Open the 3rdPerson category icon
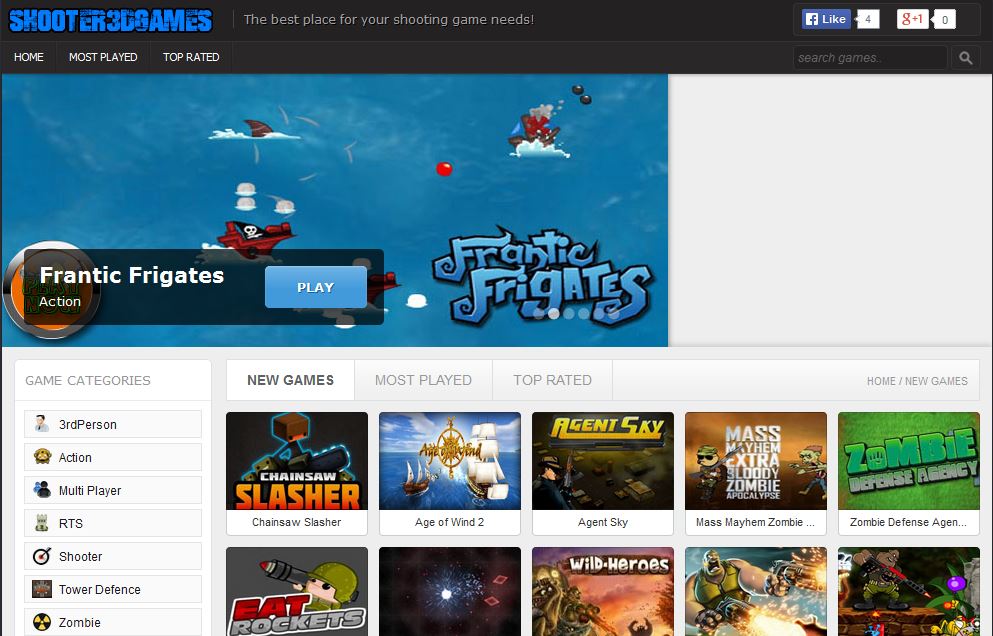The image size is (993, 636). [x=42, y=424]
